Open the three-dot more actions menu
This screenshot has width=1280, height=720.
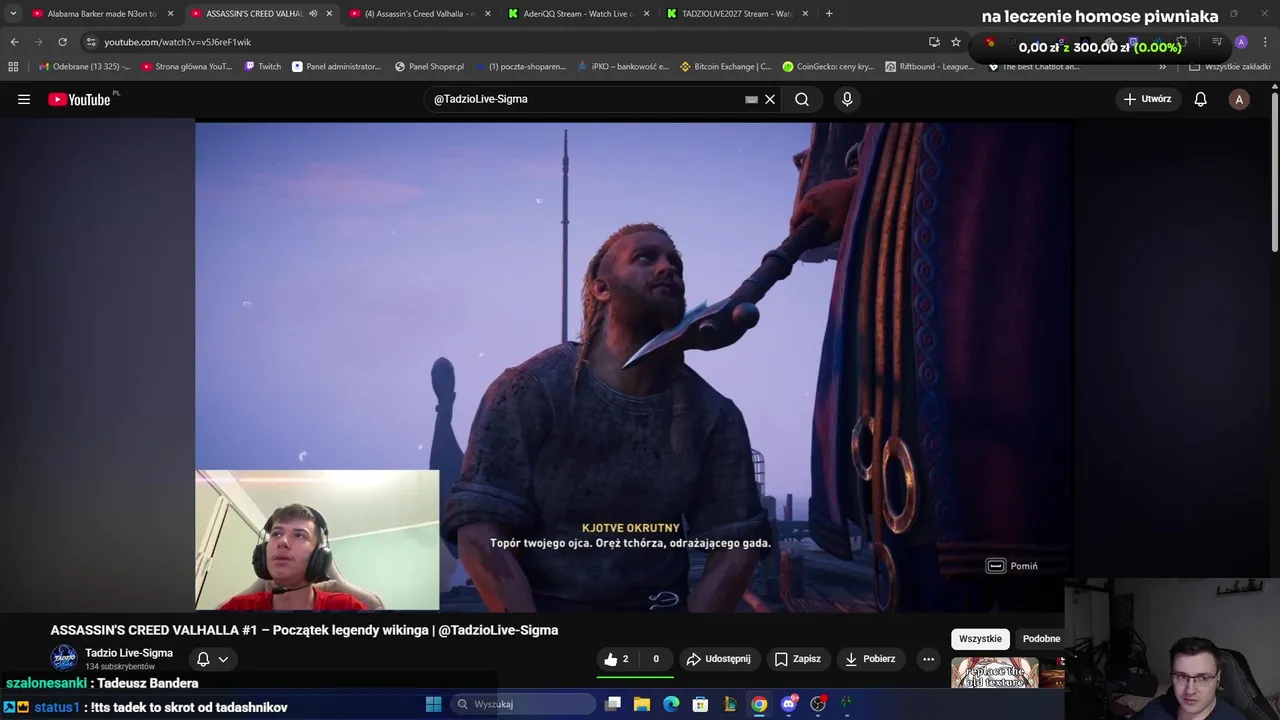[928, 659]
